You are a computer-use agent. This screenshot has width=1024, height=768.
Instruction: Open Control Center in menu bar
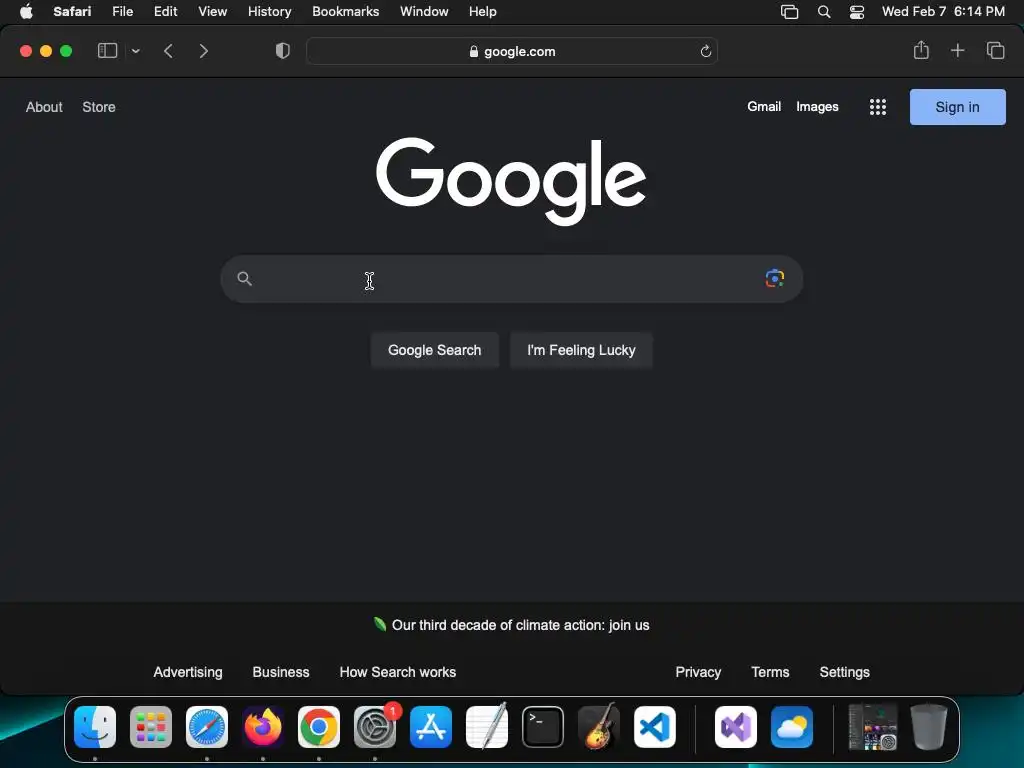tap(857, 12)
